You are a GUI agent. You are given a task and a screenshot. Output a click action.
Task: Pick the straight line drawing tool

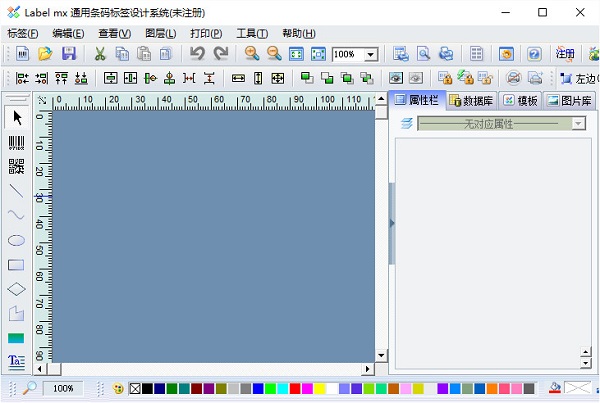tap(16, 190)
